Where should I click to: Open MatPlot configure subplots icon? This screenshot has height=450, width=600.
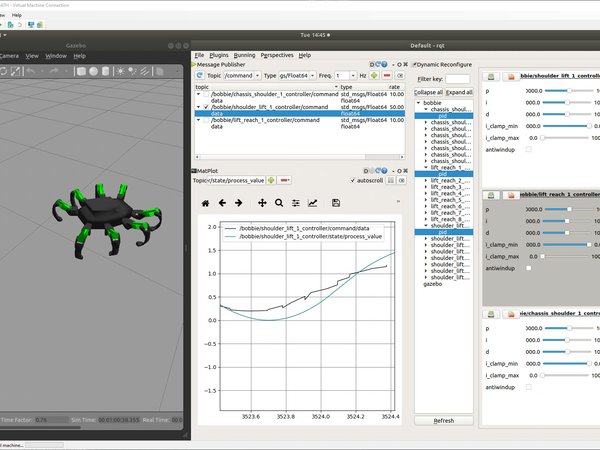click(295, 203)
